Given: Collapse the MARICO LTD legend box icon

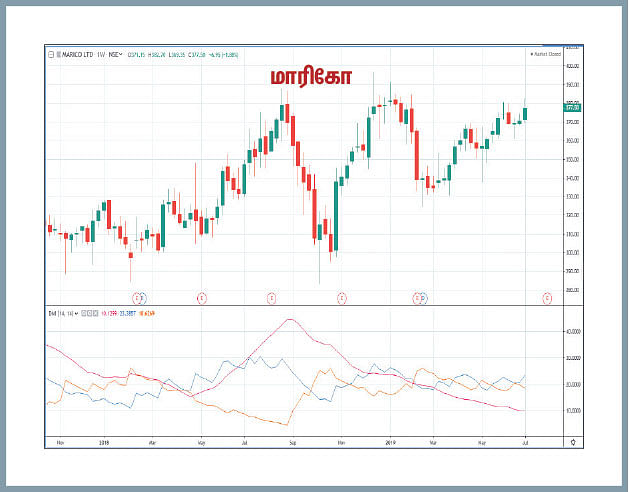Looking at the screenshot, I should [51, 54].
